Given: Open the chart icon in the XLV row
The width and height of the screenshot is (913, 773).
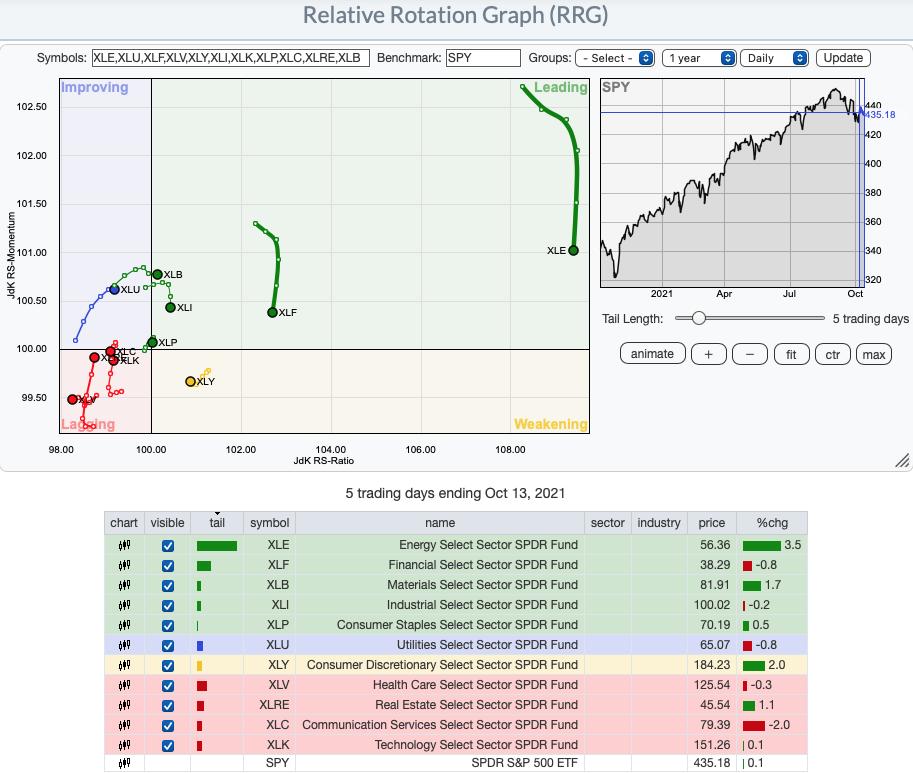Looking at the screenshot, I should pos(124,685).
